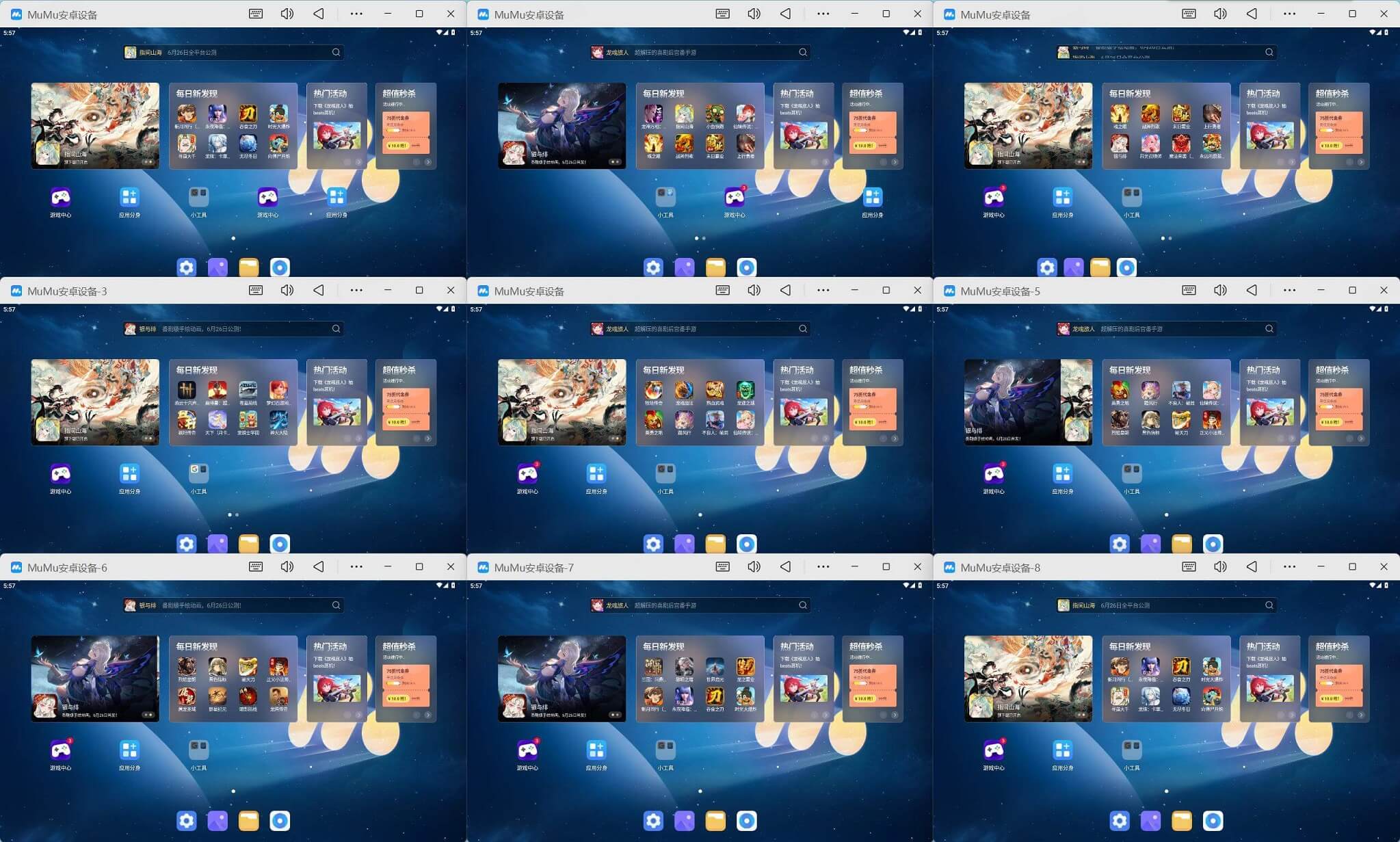
Task: Open the more (...) menu in MuMu安卓设备-8
Action: (x=1289, y=566)
